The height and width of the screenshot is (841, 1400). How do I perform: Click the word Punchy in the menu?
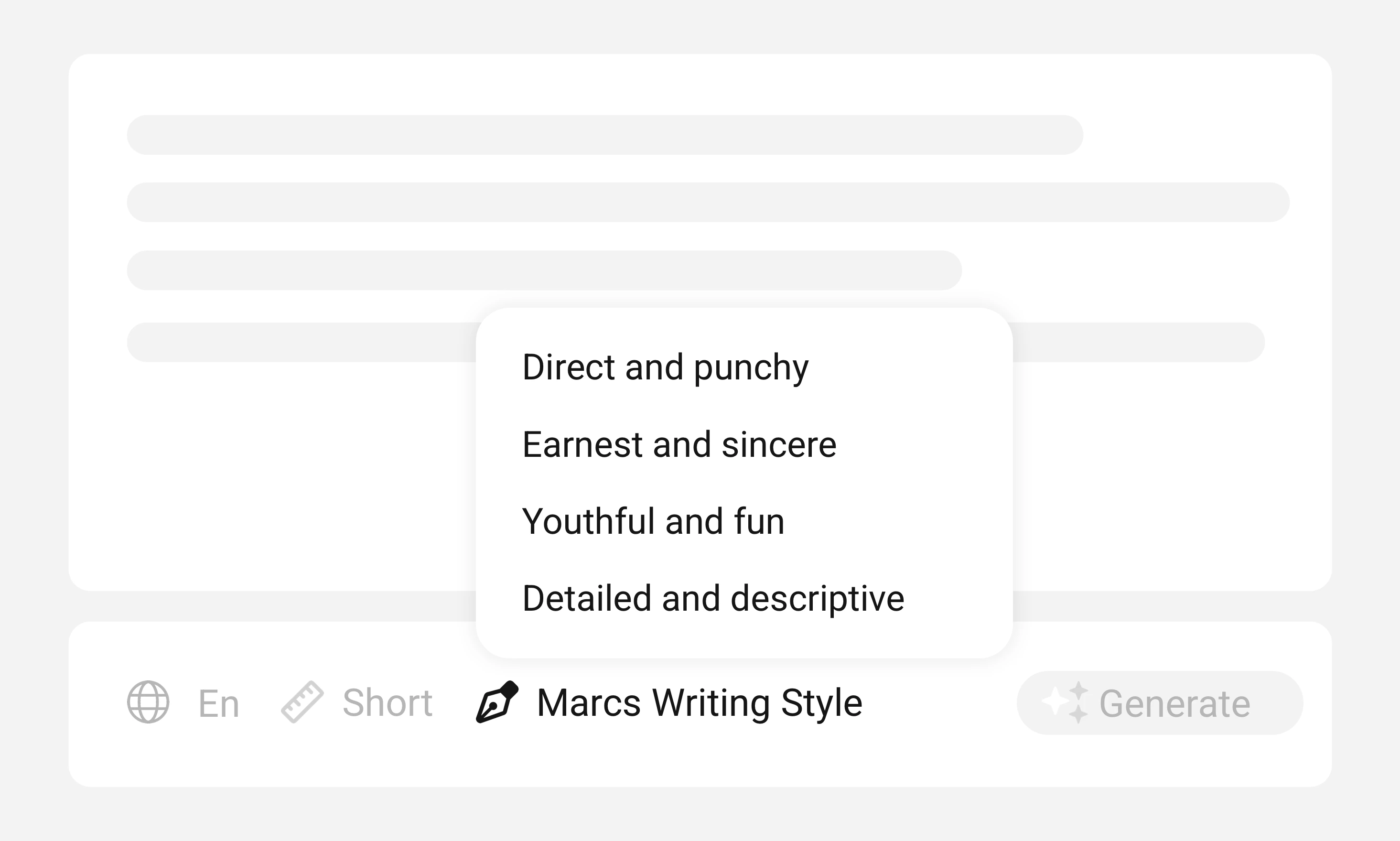tap(751, 368)
